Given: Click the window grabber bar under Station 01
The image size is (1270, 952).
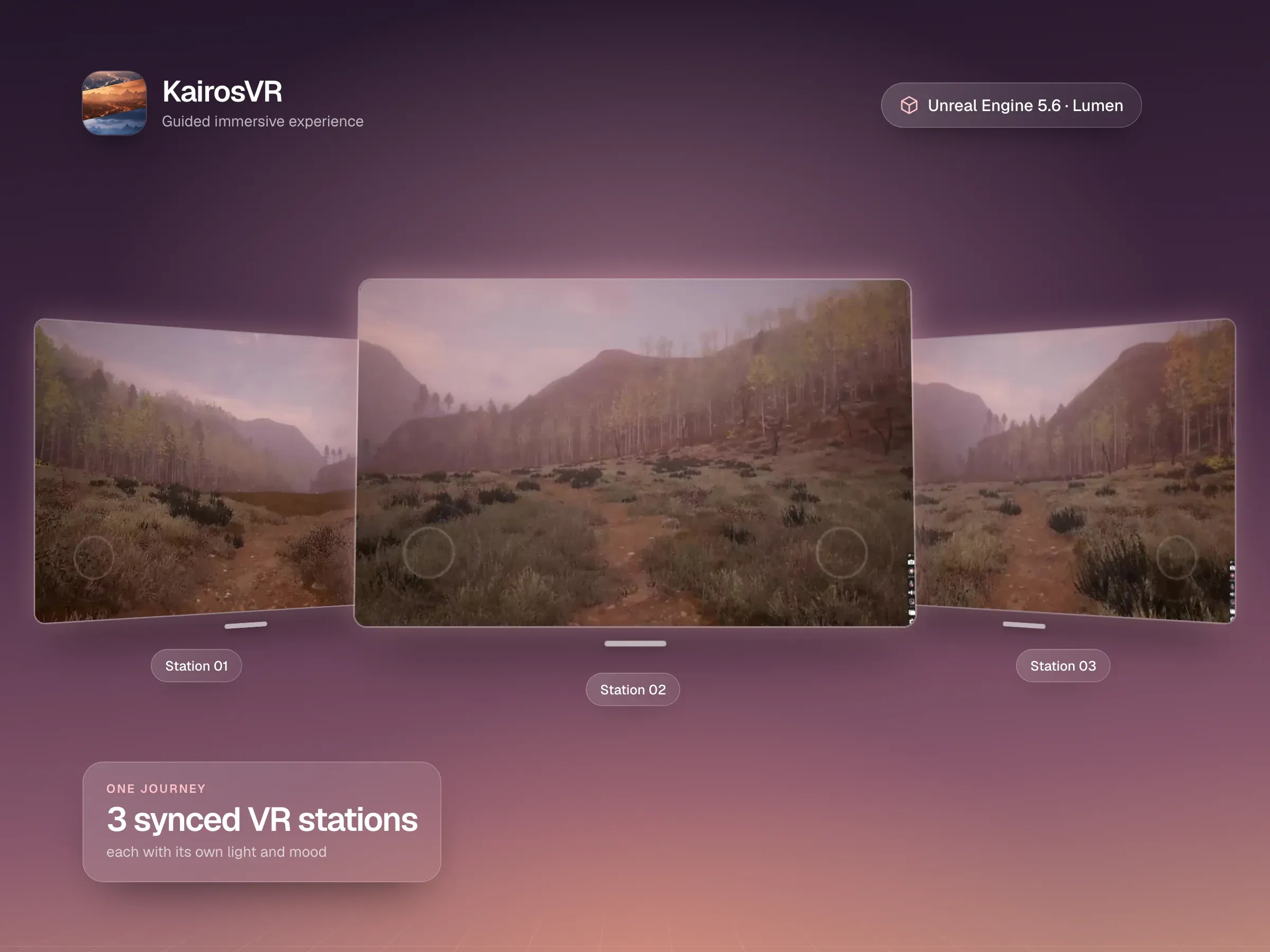Looking at the screenshot, I should click(x=246, y=625).
